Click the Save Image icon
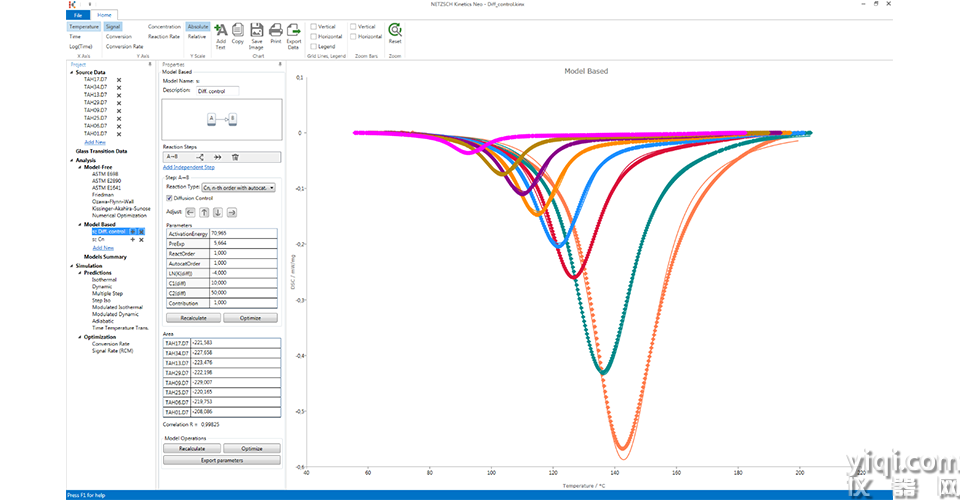The width and height of the screenshot is (960, 500). 257,30
